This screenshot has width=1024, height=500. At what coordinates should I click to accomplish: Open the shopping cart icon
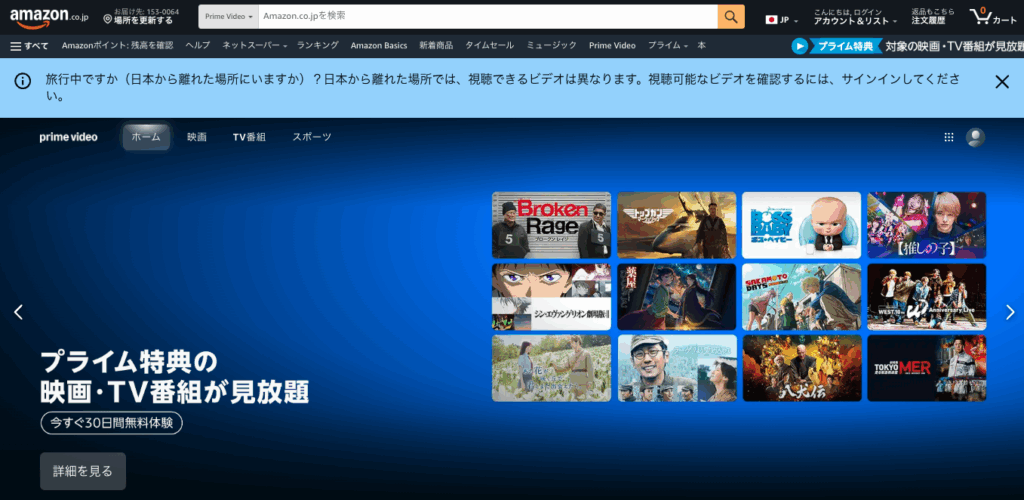pos(993,16)
